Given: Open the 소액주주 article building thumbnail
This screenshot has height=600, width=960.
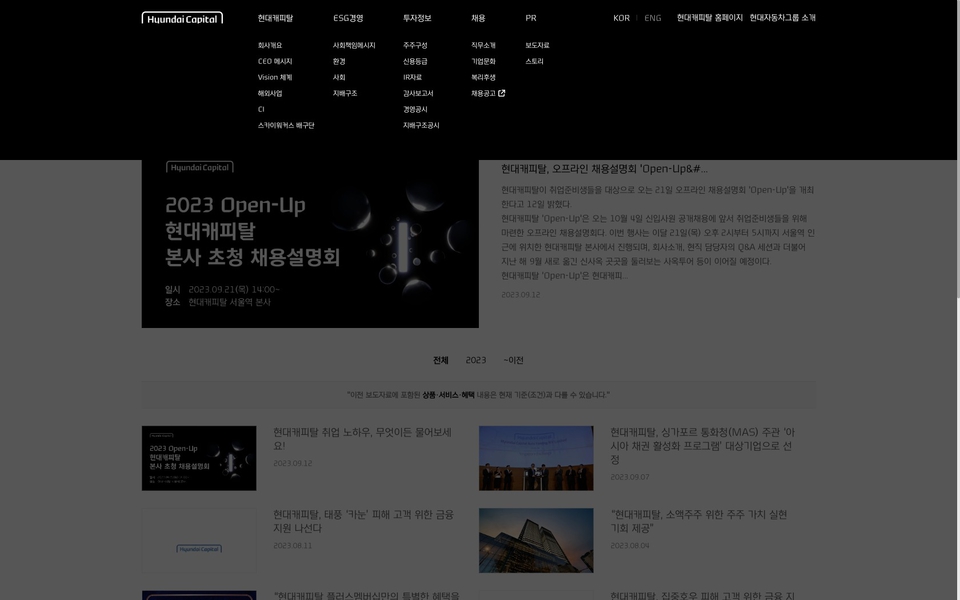Looking at the screenshot, I should (536, 540).
